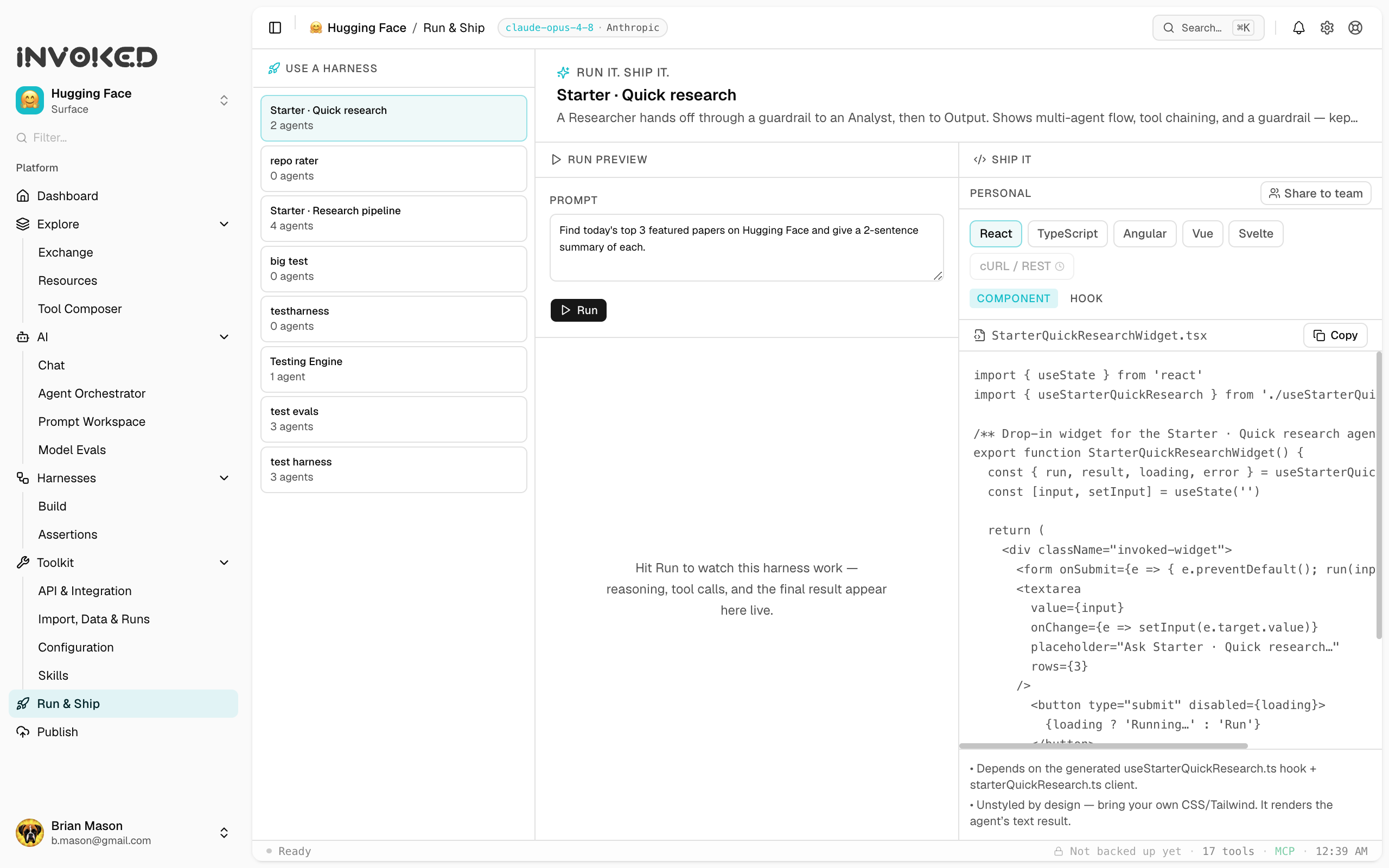Open the notifications bell
Screen dimensions: 1389x868
(x=1298, y=28)
